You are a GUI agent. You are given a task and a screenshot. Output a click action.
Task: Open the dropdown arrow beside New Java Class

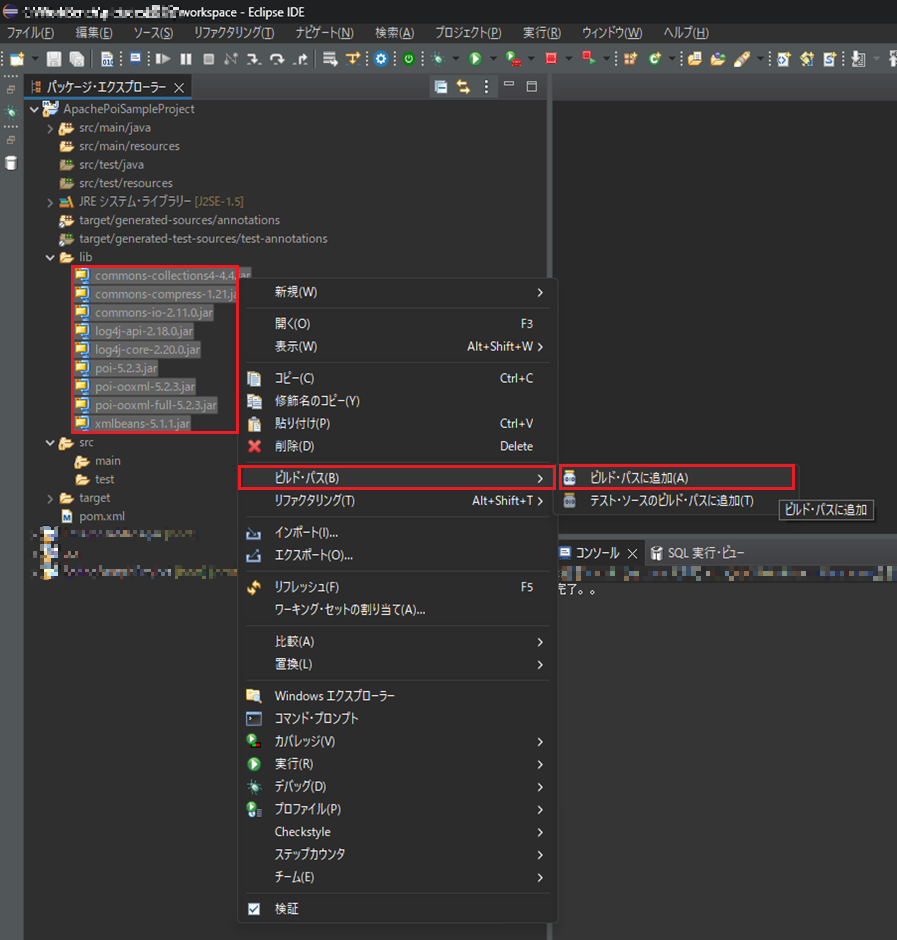point(672,59)
